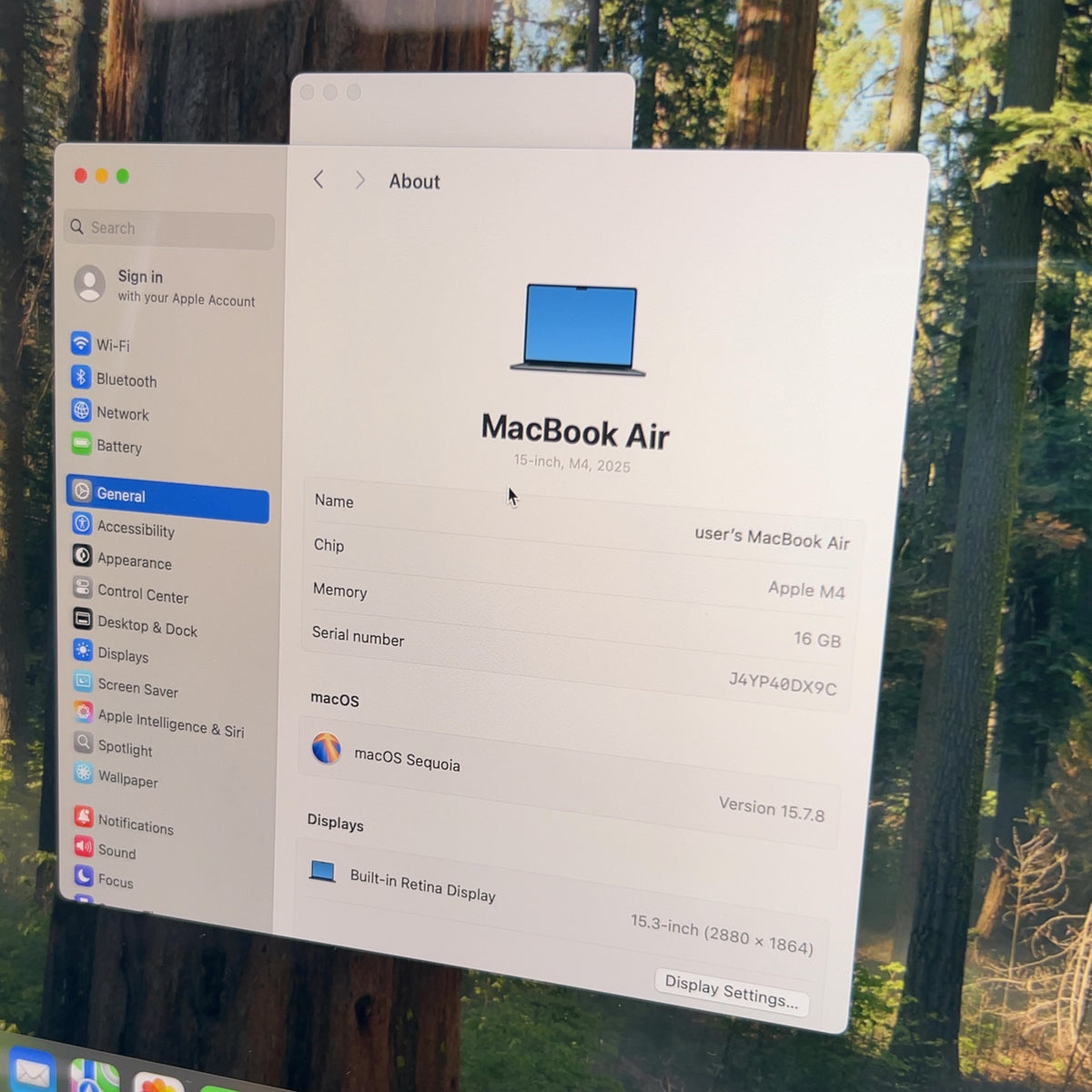Open the Wallpaper icon in sidebar
The image size is (1092, 1092).
(84, 773)
